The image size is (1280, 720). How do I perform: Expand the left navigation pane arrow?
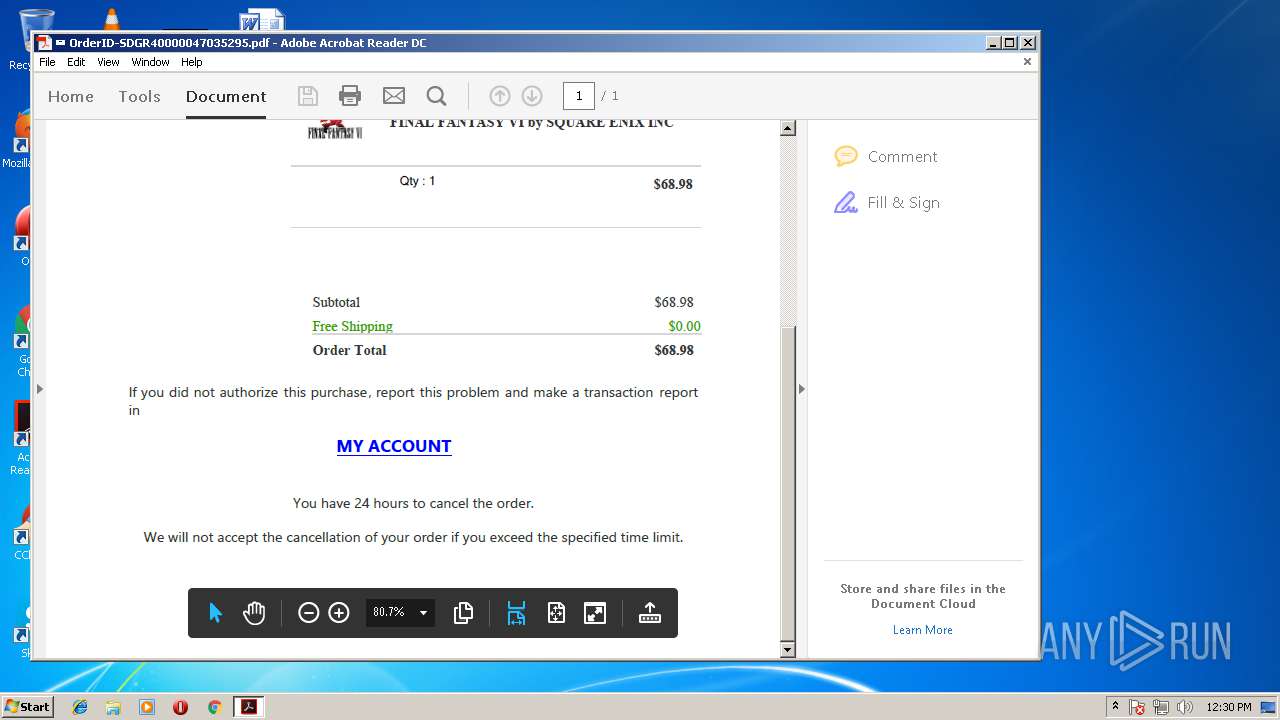pos(40,389)
